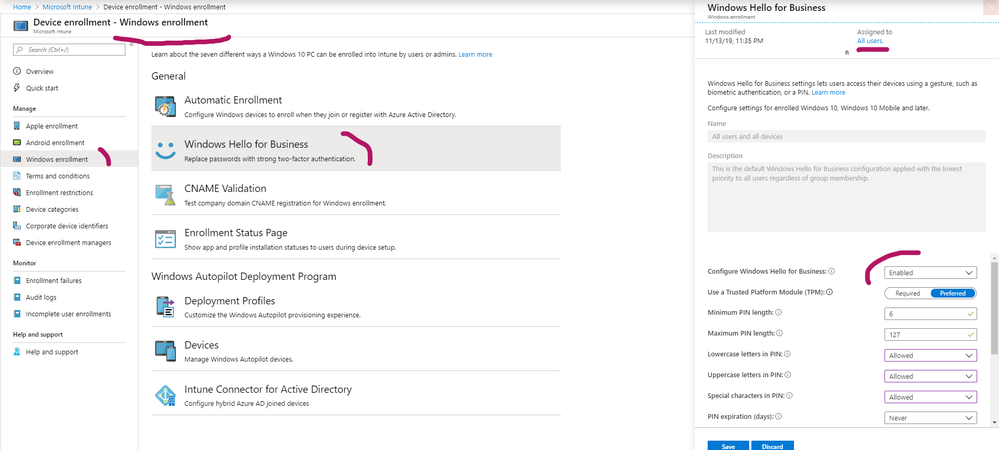Screen dimensions: 999x450
Task: Go to Home breadcrumb link
Action: pyautogui.click(x=22, y=6)
